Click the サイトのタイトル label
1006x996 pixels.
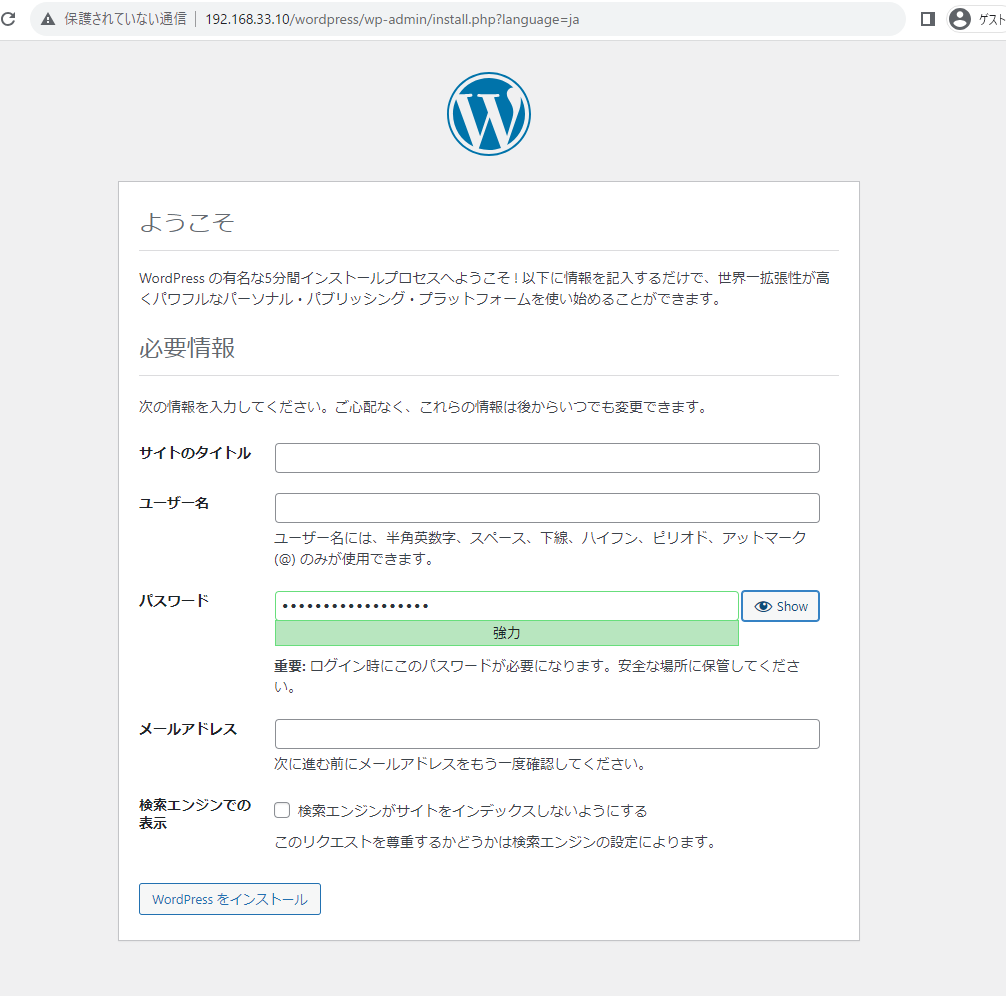(x=195, y=453)
